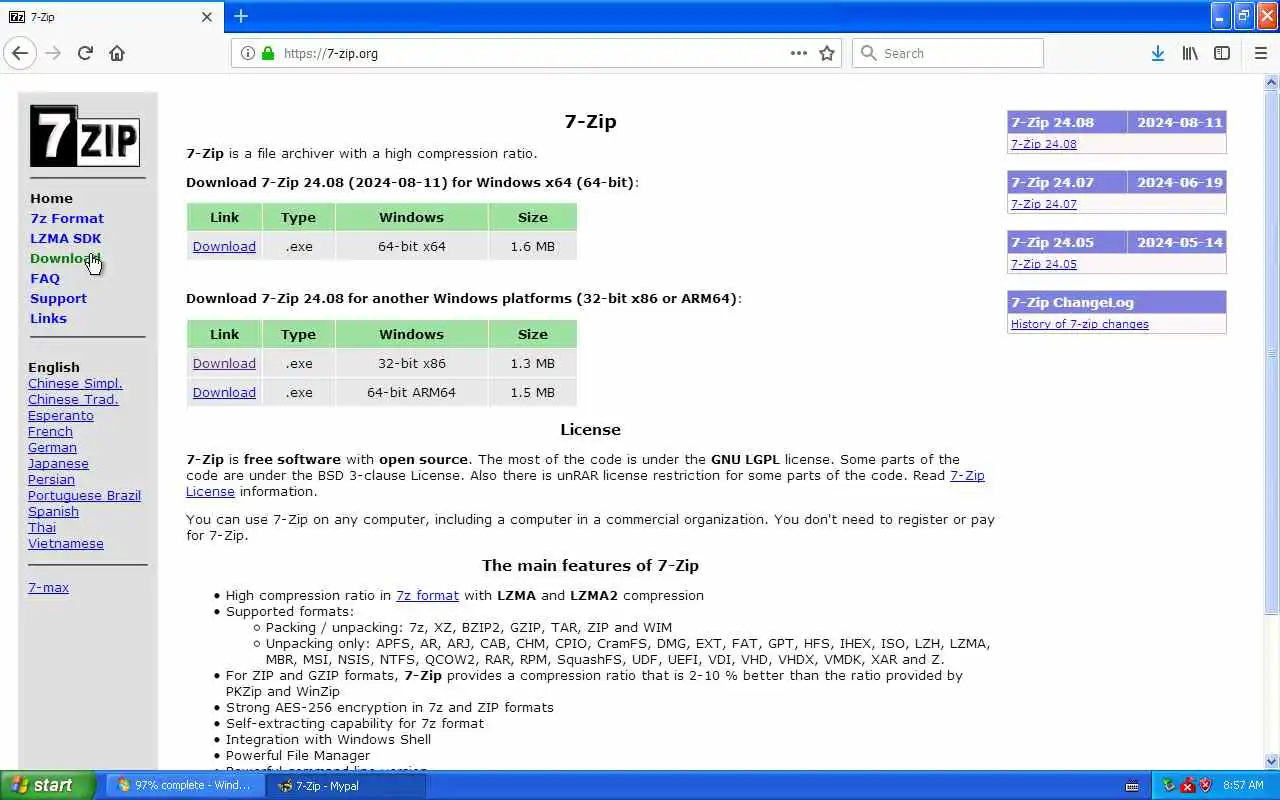Open the 7z Format page
This screenshot has width=1280, height=800.
67,218
